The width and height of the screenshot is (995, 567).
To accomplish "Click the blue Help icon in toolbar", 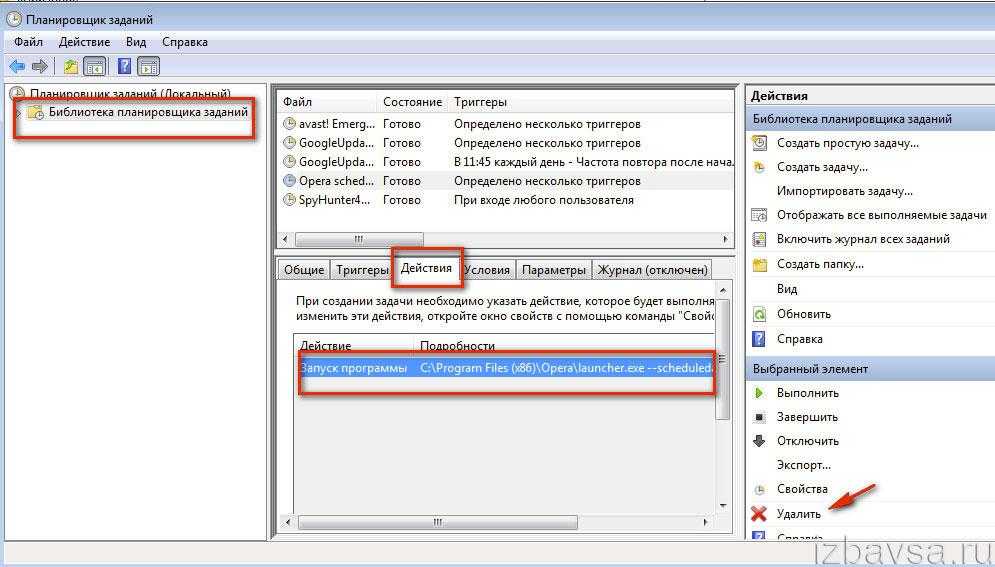I will [124, 67].
